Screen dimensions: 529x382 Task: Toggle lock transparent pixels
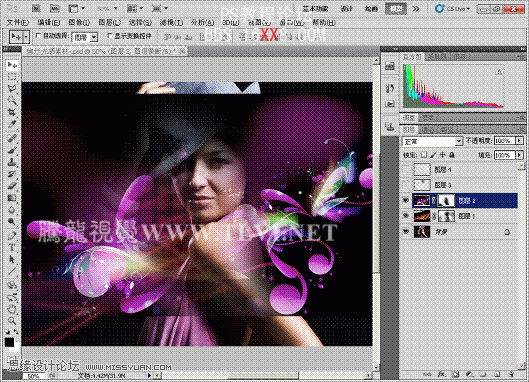pyautogui.click(x=424, y=155)
